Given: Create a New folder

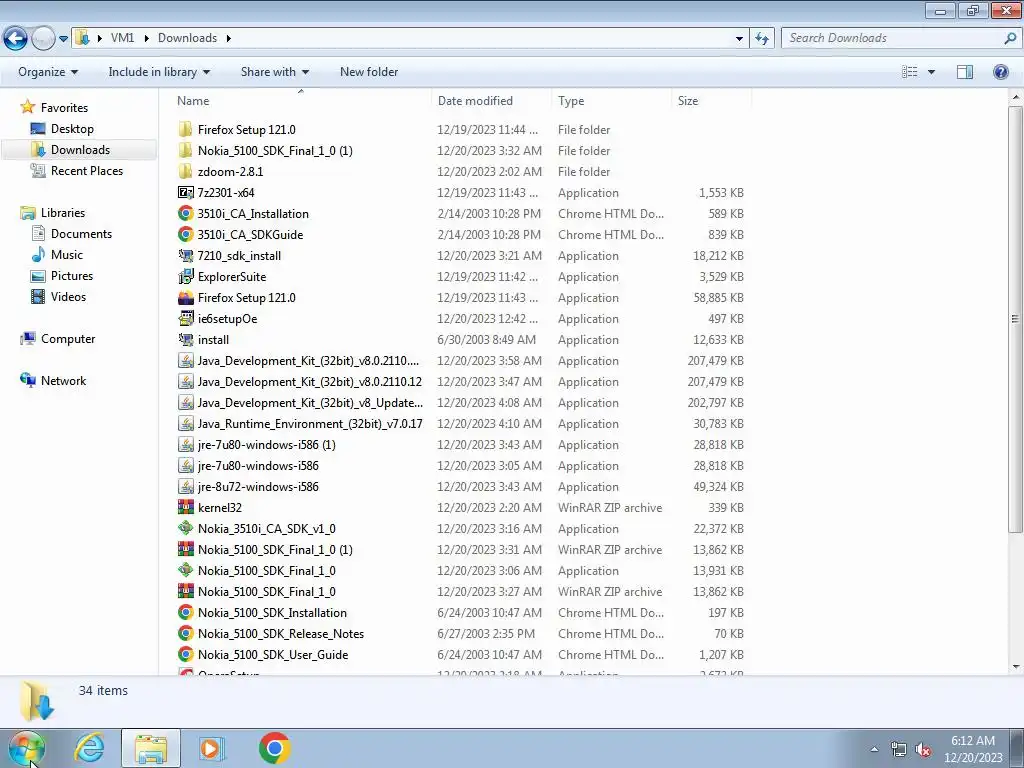Looking at the screenshot, I should [x=369, y=72].
